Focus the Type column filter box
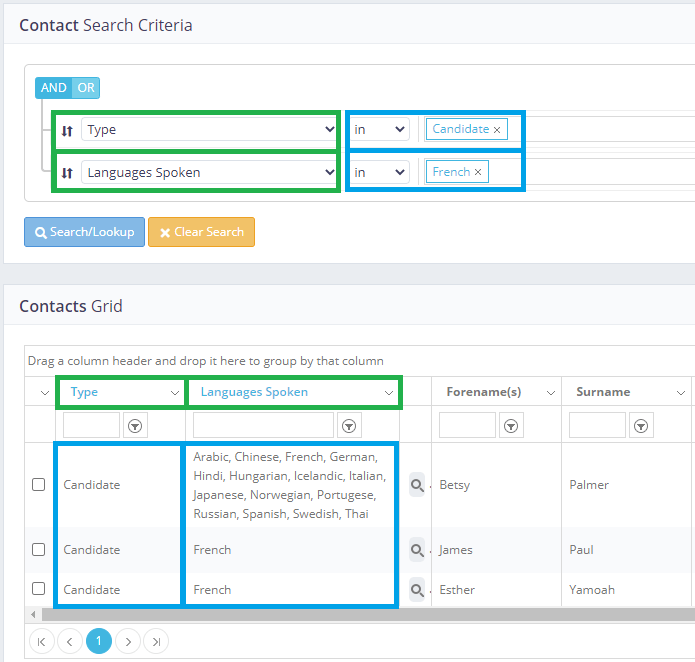Image resolution: width=695 pixels, height=662 pixels. 91,425
